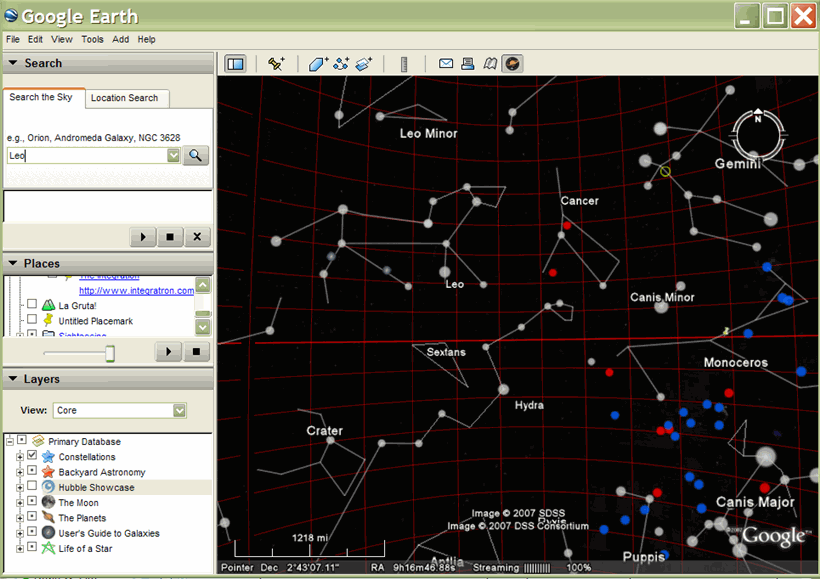Screen dimensions: 820x579
Task: Toggle the sidebar panel icon
Action: [235, 64]
